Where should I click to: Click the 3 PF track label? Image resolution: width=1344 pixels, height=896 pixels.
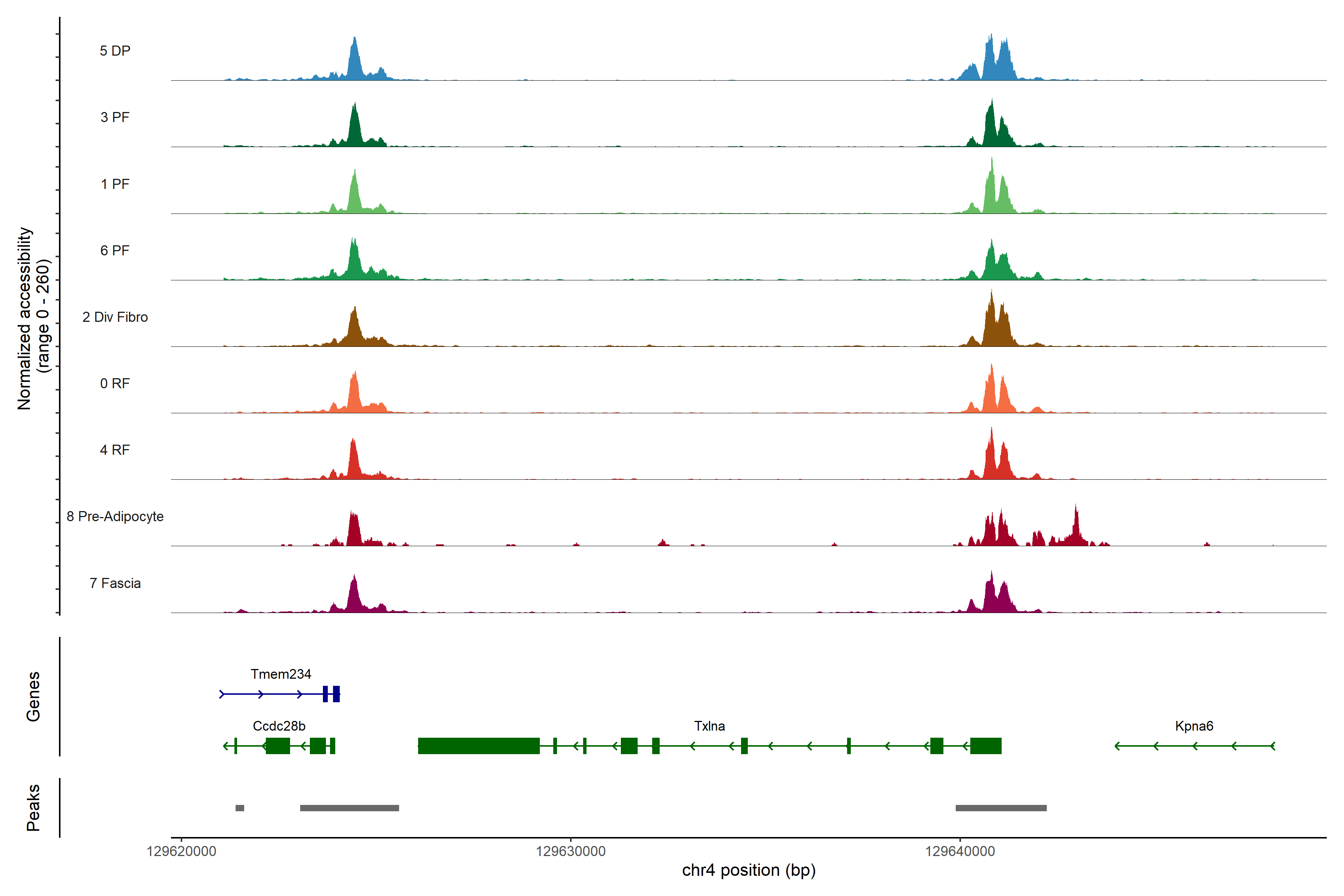tap(115, 117)
